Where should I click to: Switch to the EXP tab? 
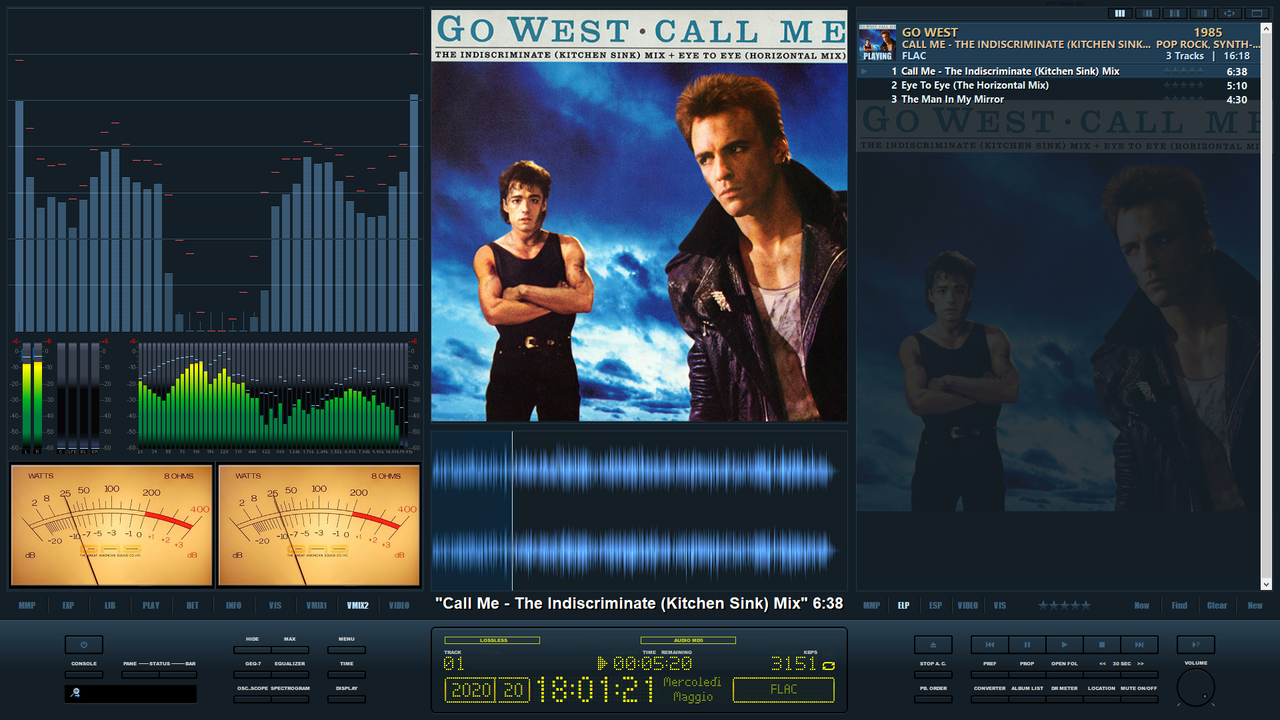68,605
